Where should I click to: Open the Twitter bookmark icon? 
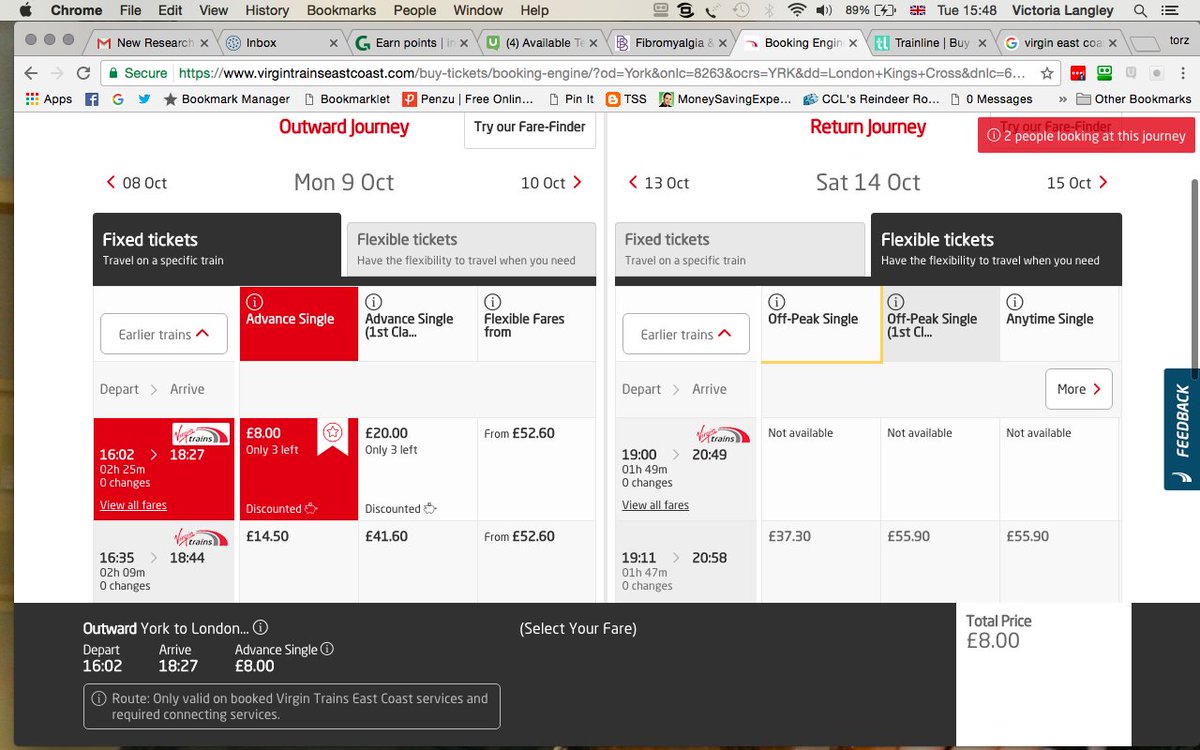pyautogui.click(x=144, y=99)
